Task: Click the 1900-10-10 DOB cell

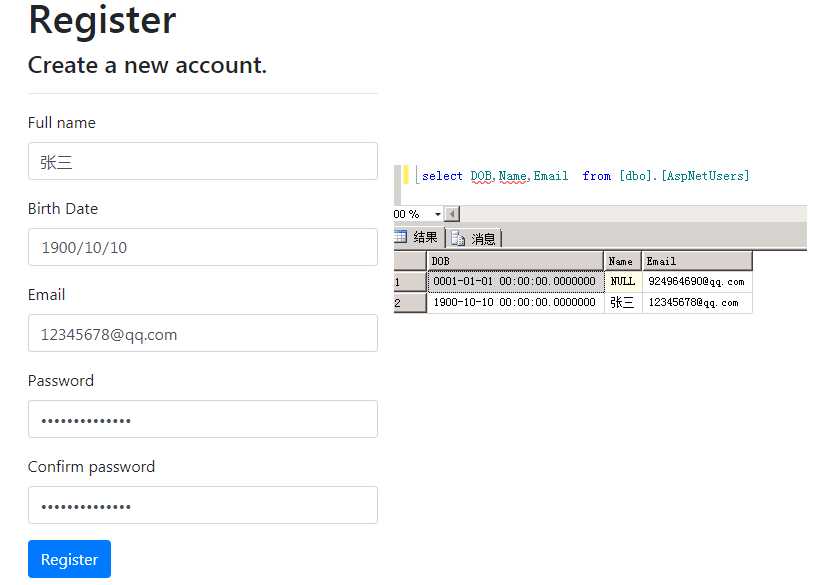Action: pos(515,302)
